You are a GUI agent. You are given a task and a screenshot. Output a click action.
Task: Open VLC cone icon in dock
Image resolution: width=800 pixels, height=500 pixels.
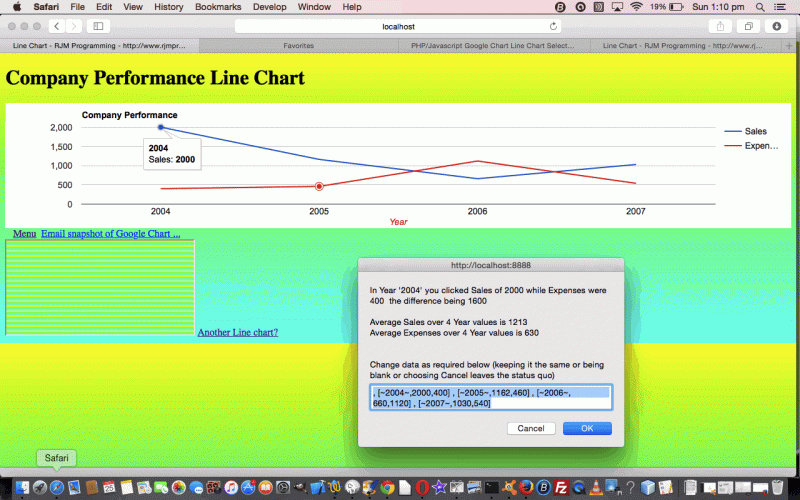(595, 488)
